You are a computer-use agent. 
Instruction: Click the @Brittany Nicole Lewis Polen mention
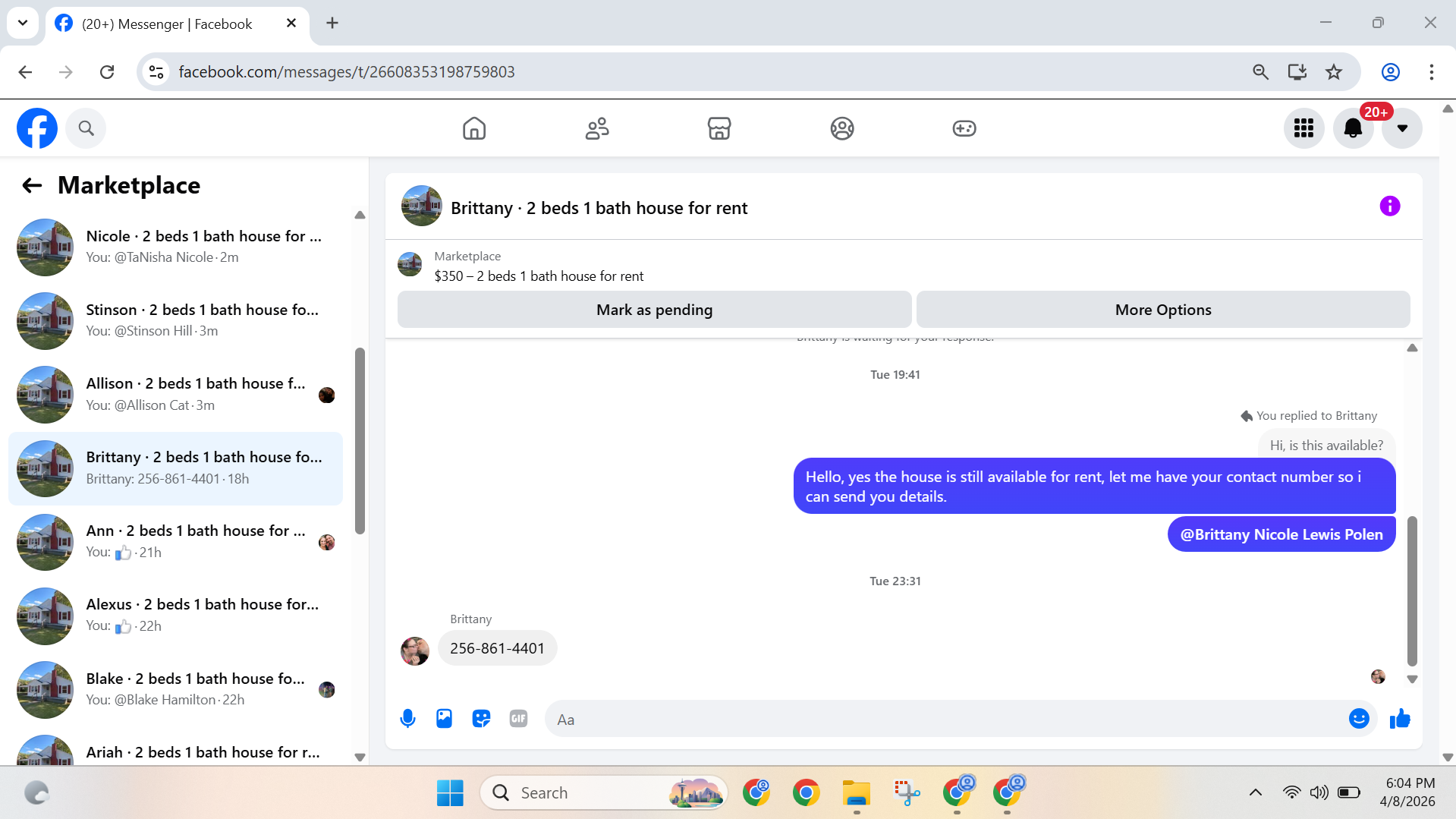pos(1281,534)
